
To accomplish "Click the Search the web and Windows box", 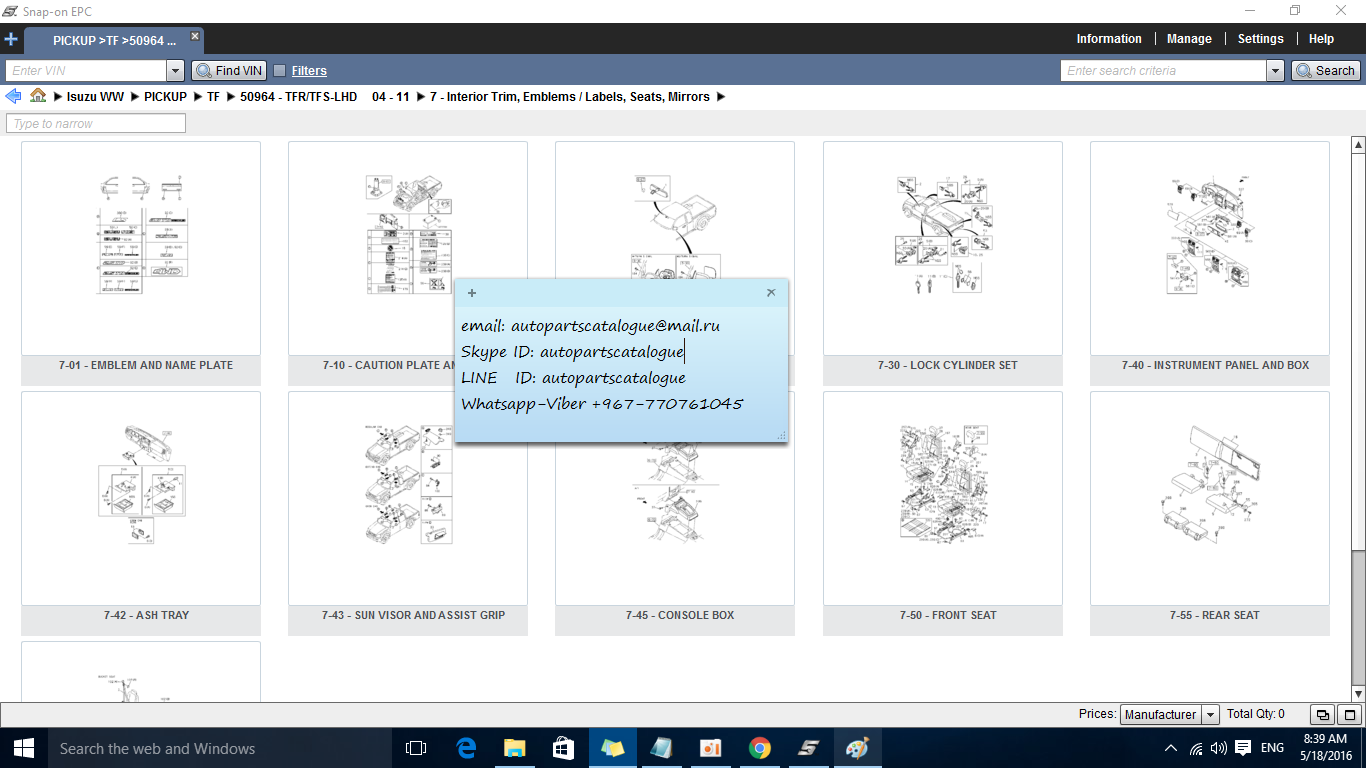I will tap(220, 748).
